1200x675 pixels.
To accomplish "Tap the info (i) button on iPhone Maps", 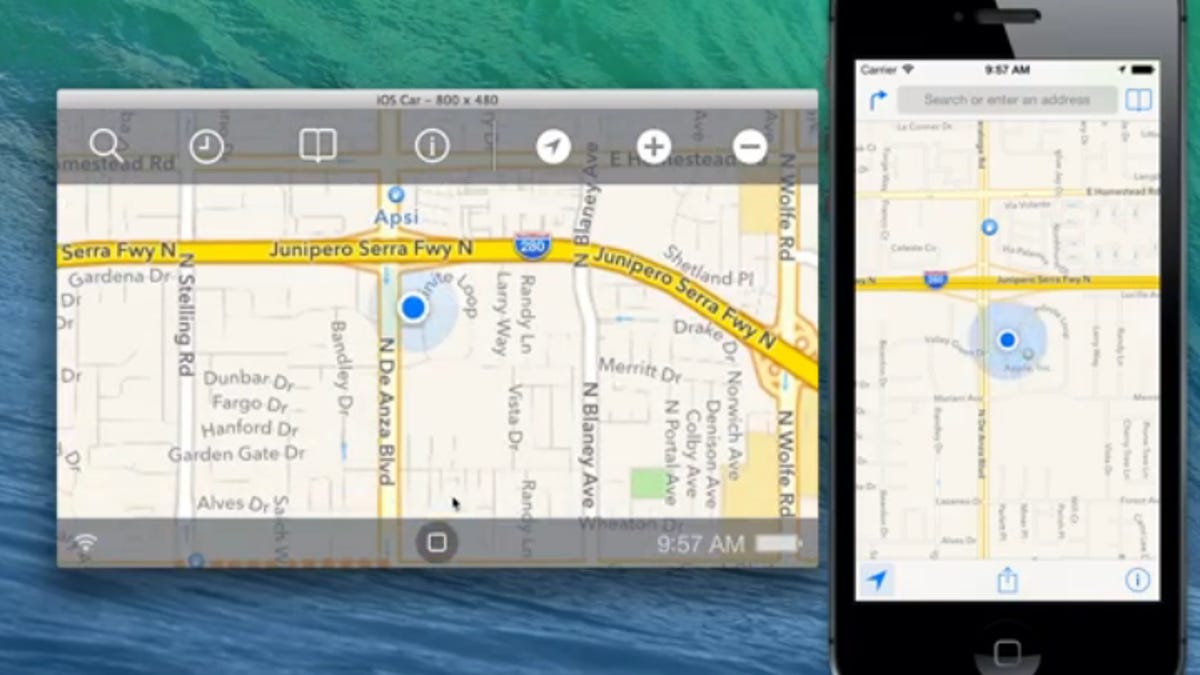I will click(x=1137, y=580).
